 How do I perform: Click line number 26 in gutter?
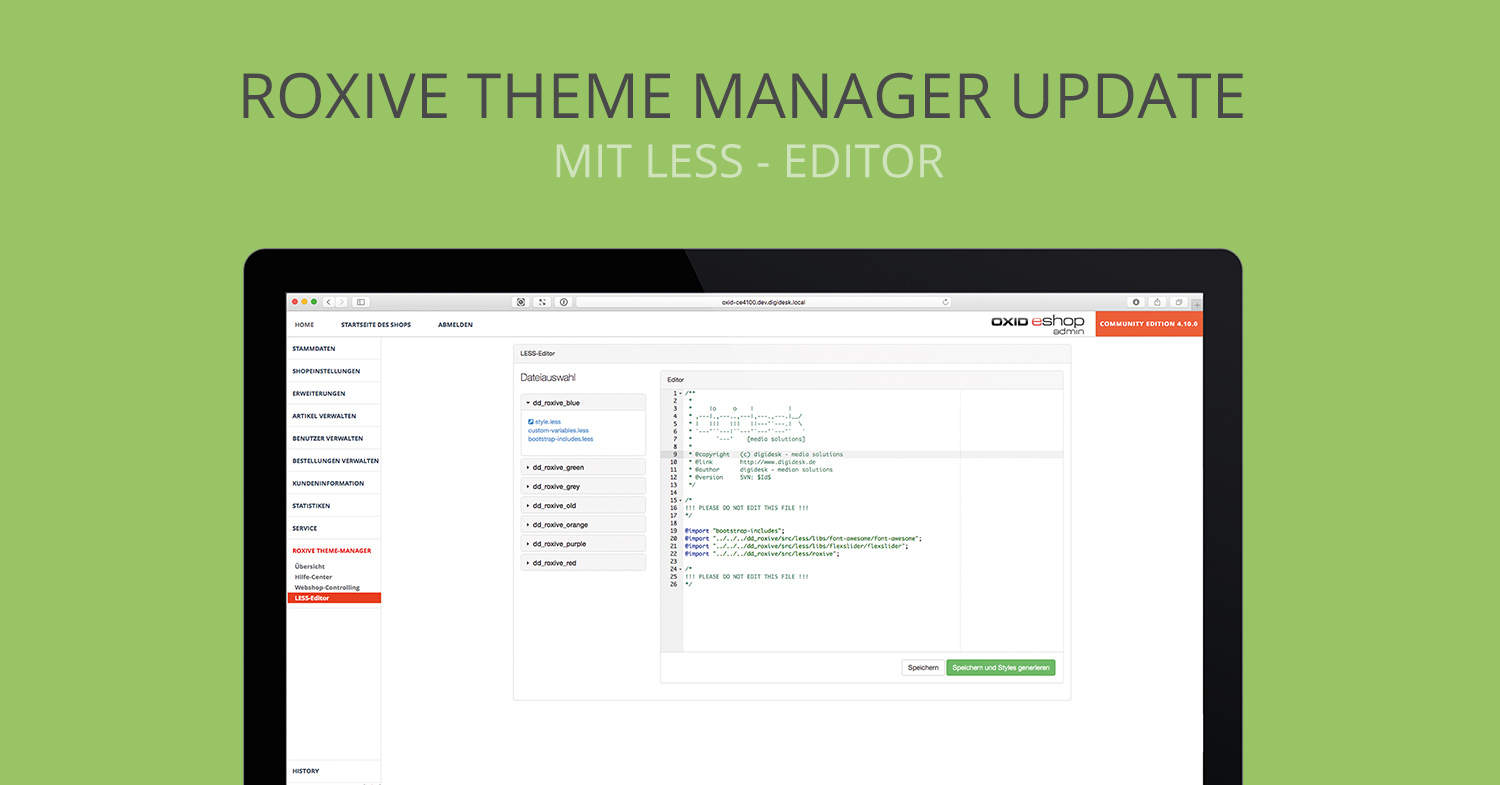[673, 584]
